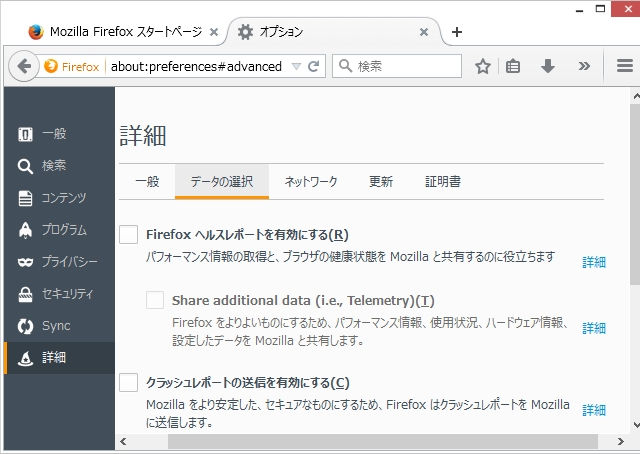This screenshot has width=640, height=454.
Task: Open 詳細 link for Firefox ヘルスレポート
Action: click(594, 262)
